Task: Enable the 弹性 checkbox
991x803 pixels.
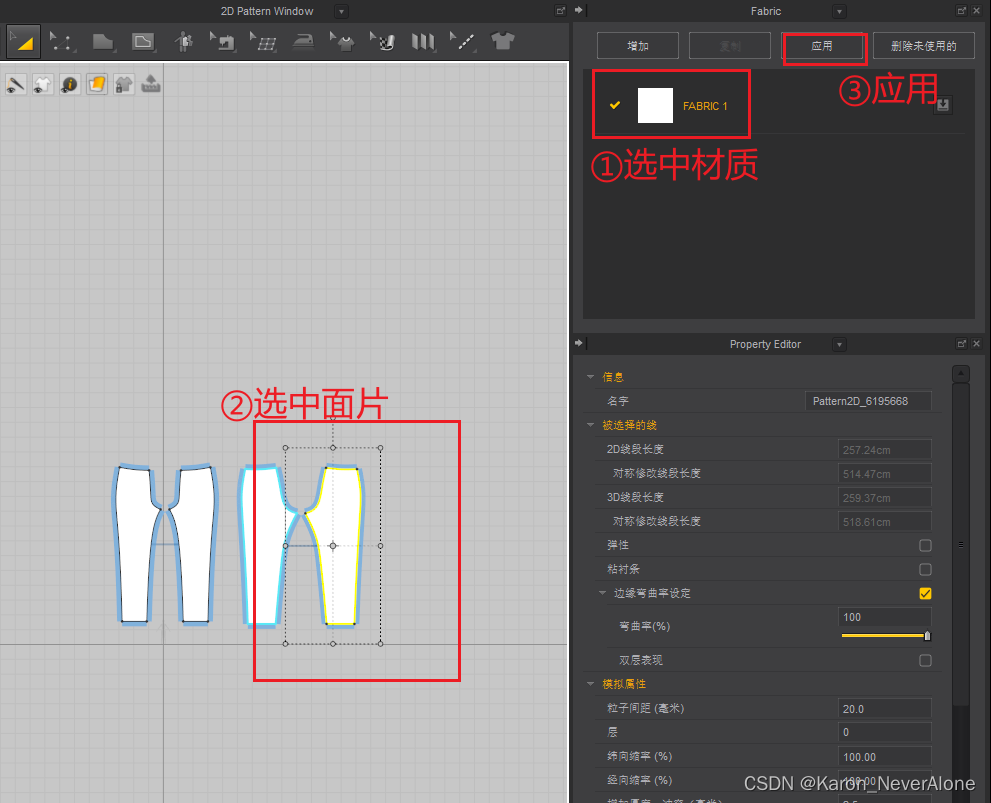Action: pyautogui.click(x=925, y=545)
